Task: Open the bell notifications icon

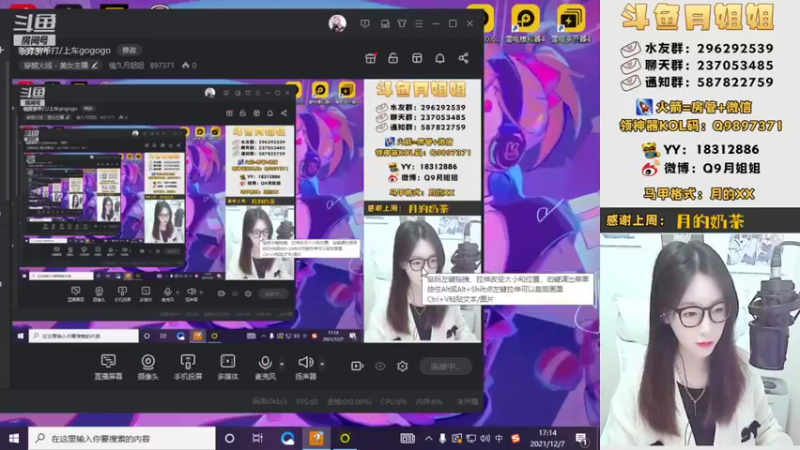Action: (x=440, y=58)
